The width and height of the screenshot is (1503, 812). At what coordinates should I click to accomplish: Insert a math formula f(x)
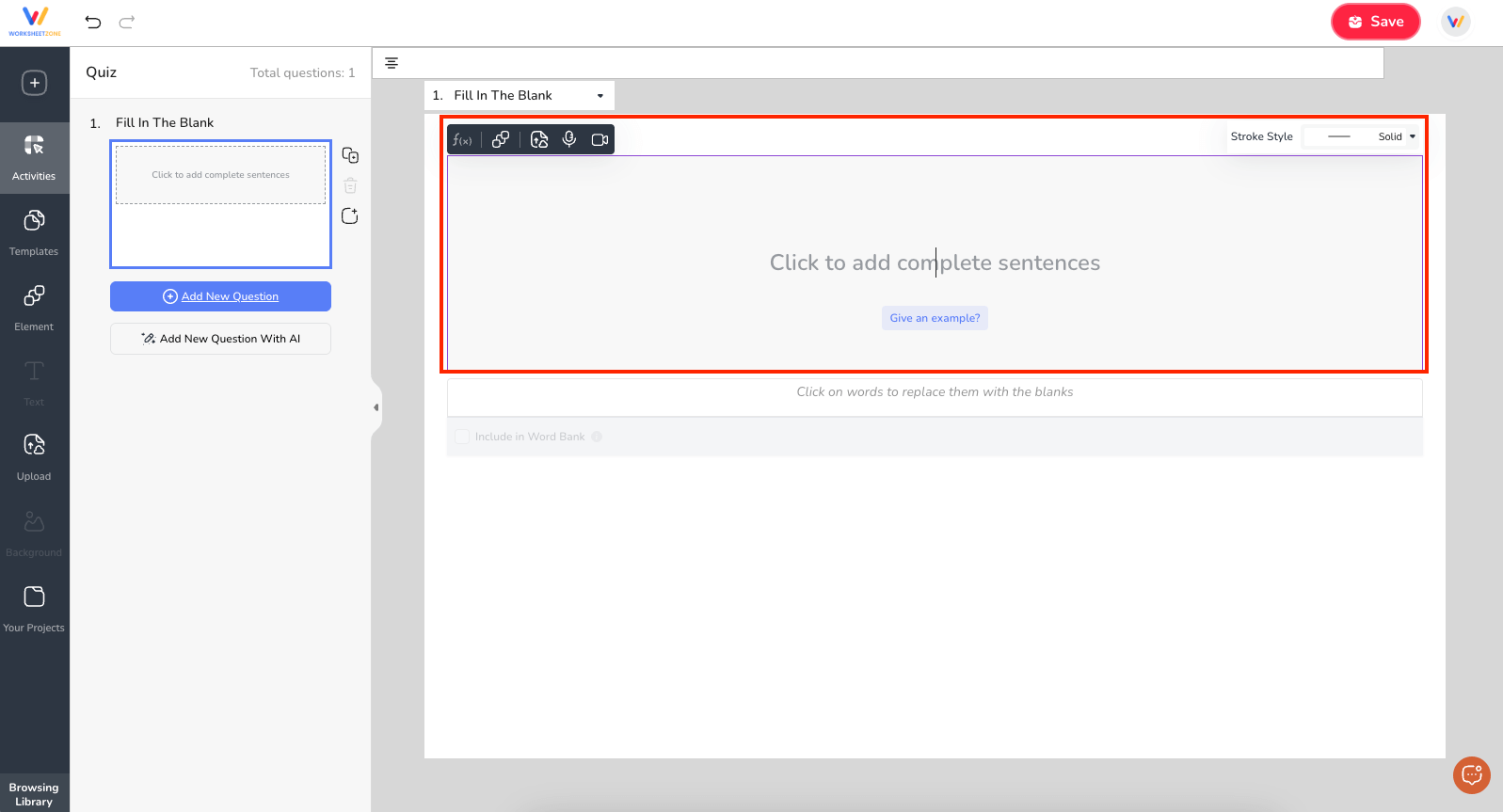(x=462, y=139)
